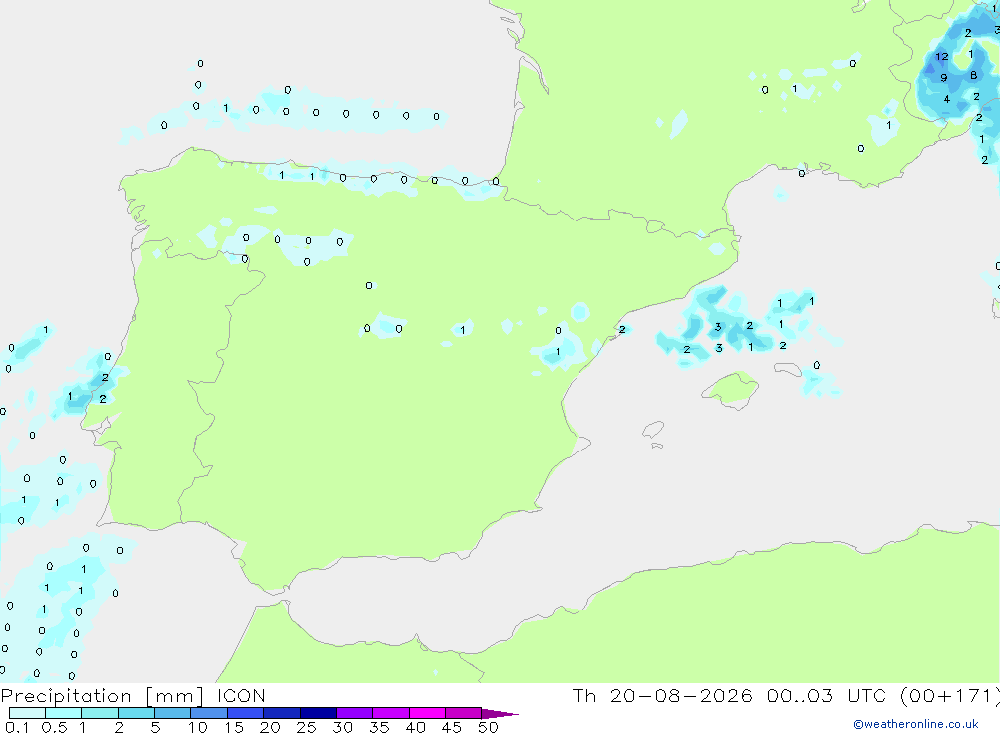Select the magenta swatch between 40 and 45
The width and height of the screenshot is (1000, 733).
[x=427, y=713]
